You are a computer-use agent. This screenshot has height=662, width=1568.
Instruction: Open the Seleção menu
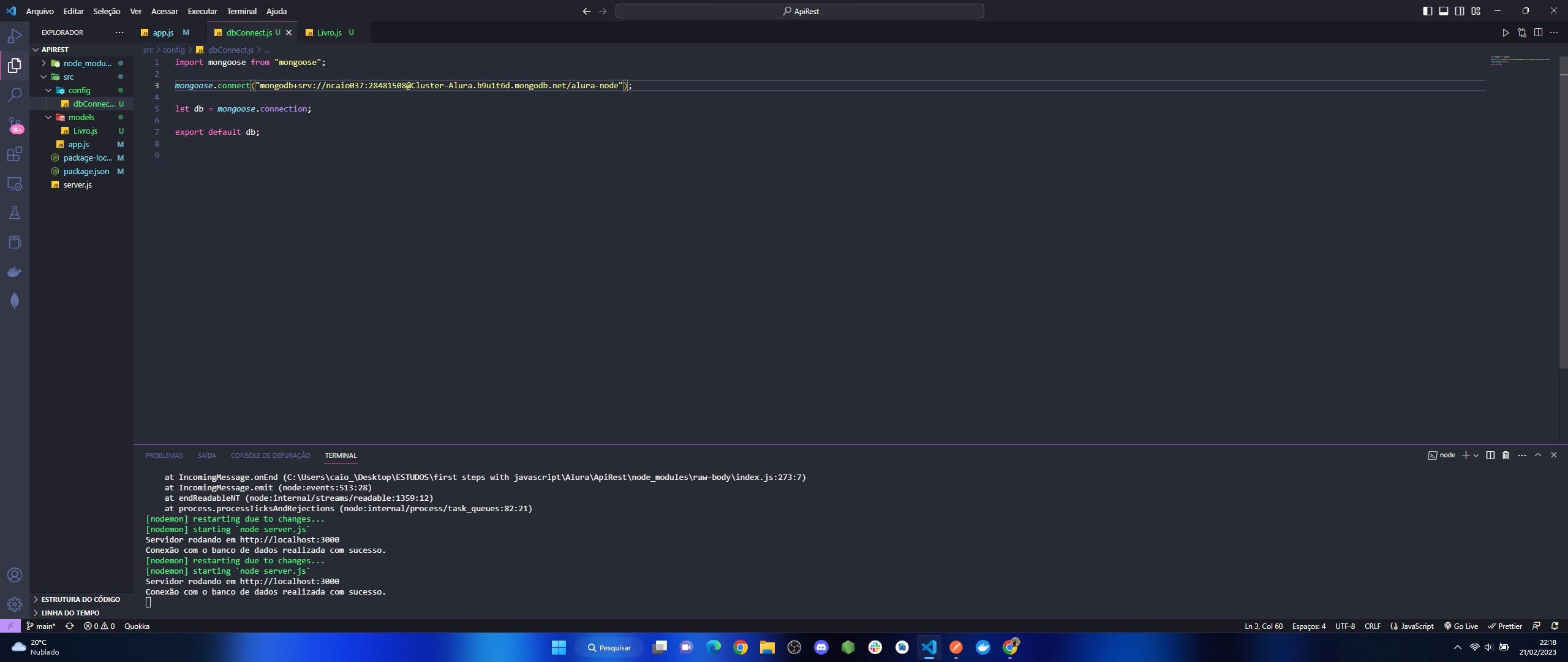pos(107,11)
